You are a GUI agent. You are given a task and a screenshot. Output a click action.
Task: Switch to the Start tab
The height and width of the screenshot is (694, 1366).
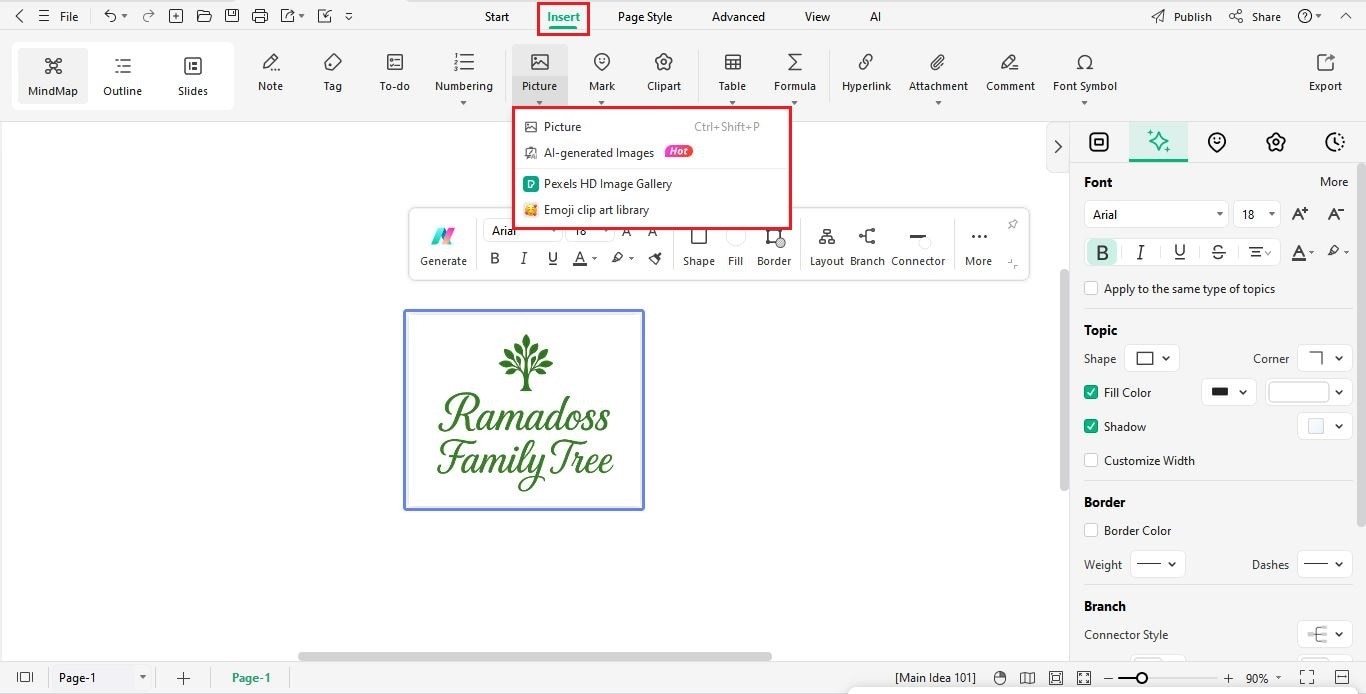tap(497, 17)
